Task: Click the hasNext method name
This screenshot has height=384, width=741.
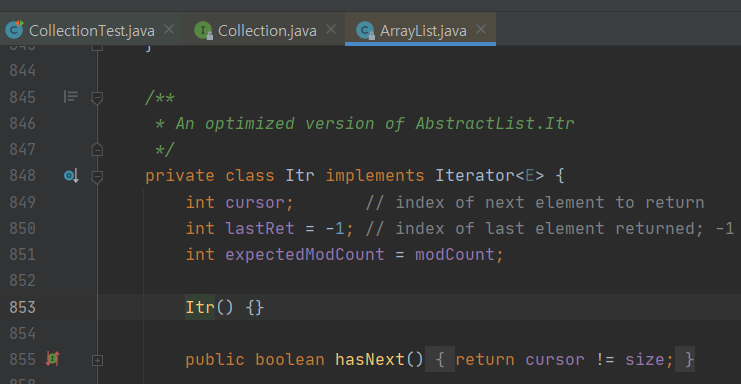Action: click(370, 360)
